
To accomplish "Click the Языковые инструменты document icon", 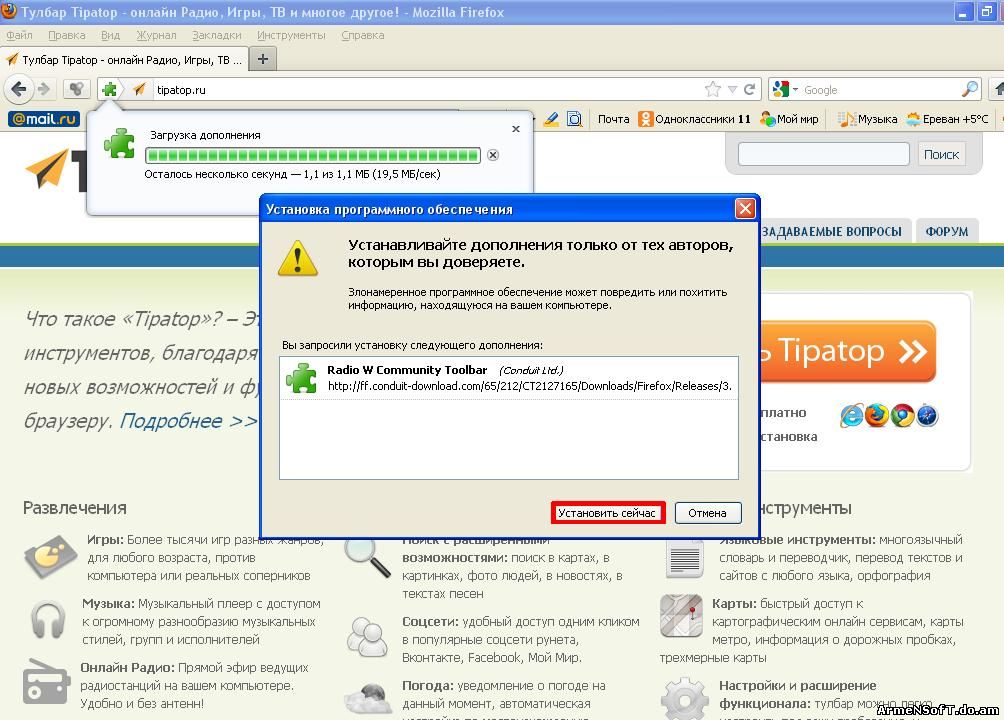I will [684, 559].
